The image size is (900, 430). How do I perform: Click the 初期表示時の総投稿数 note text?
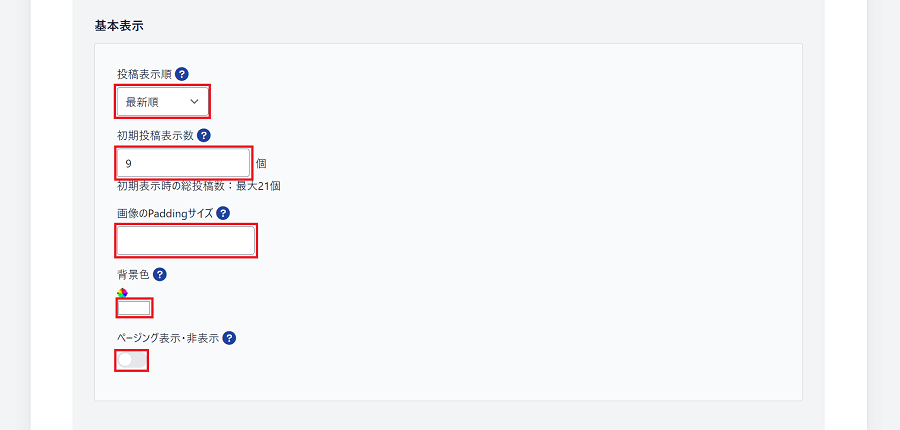199,186
